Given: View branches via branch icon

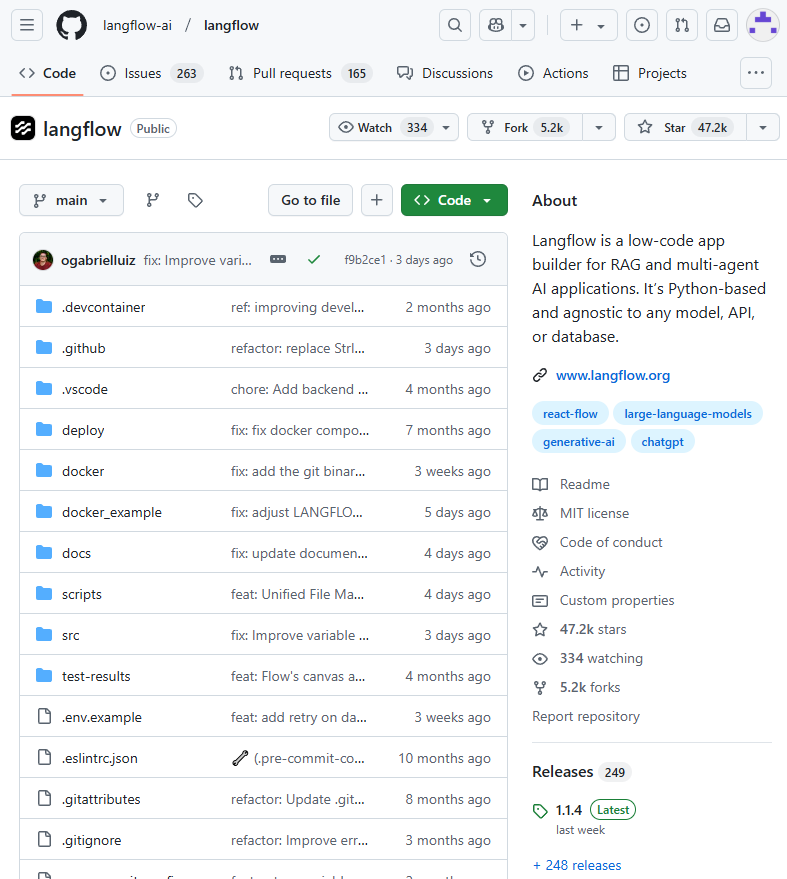Looking at the screenshot, I should 152,200.
